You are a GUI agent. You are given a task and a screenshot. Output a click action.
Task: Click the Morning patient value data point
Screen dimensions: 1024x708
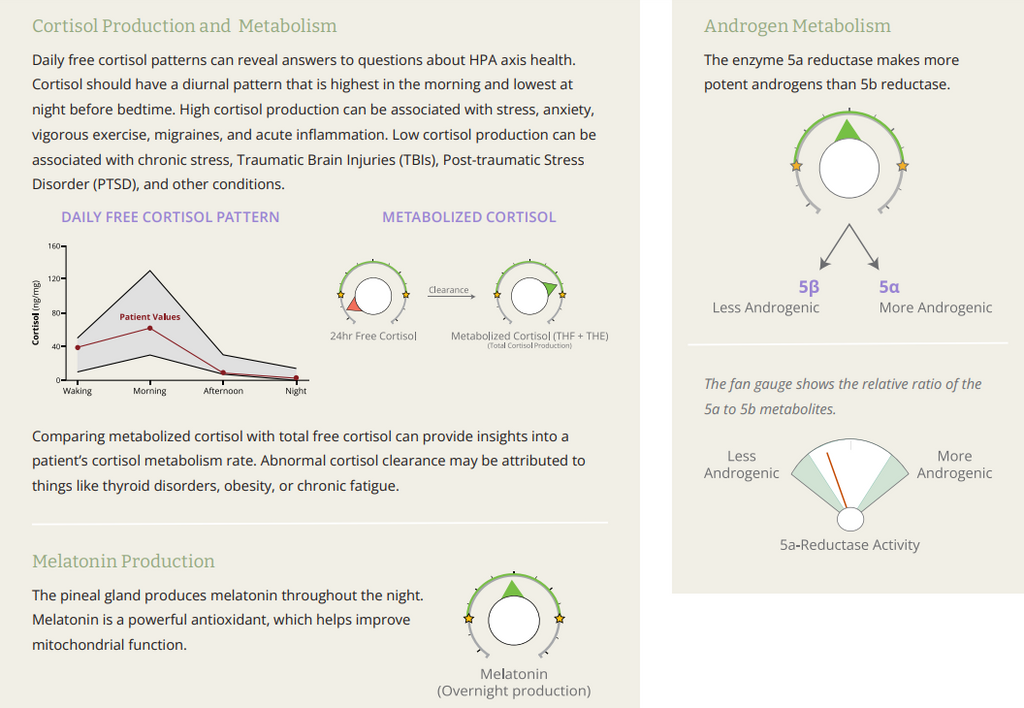click(x=150, y=328)
